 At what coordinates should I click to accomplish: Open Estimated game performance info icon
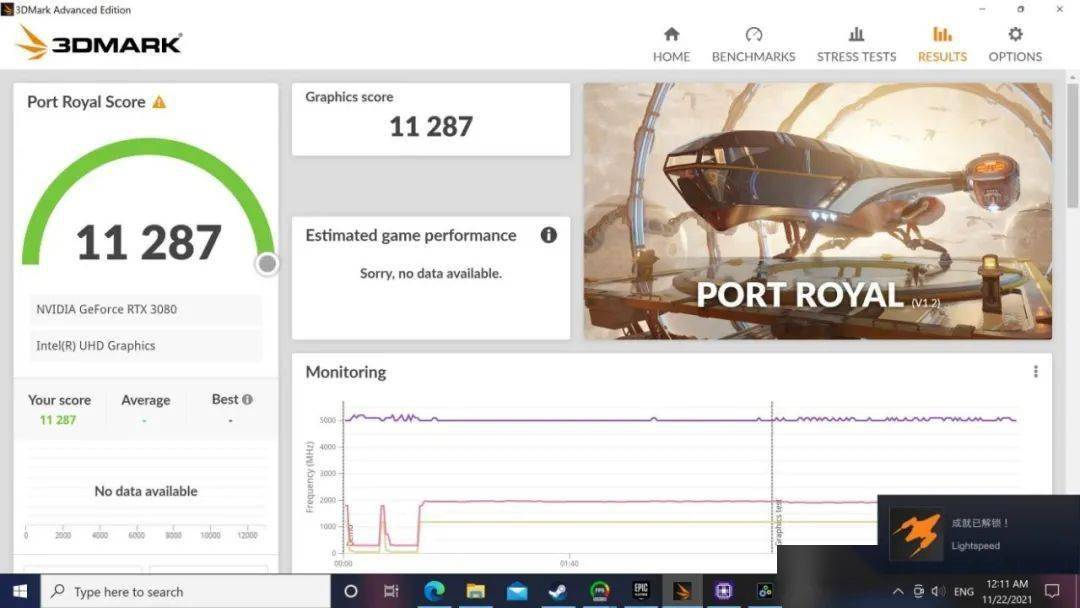548,235
